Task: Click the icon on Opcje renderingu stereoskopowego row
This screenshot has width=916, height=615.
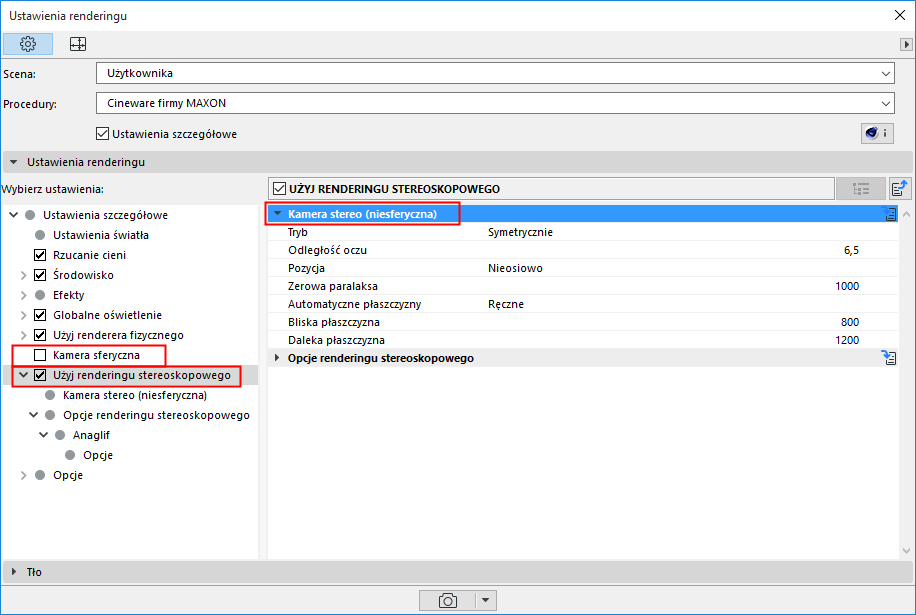Action: pyautogui.click(x=889, y=357)
